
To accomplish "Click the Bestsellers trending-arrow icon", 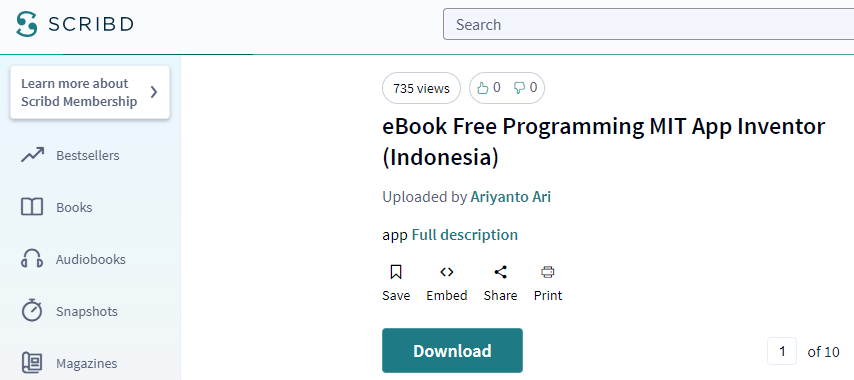I will pyautogui.click(x=32, y=156).
